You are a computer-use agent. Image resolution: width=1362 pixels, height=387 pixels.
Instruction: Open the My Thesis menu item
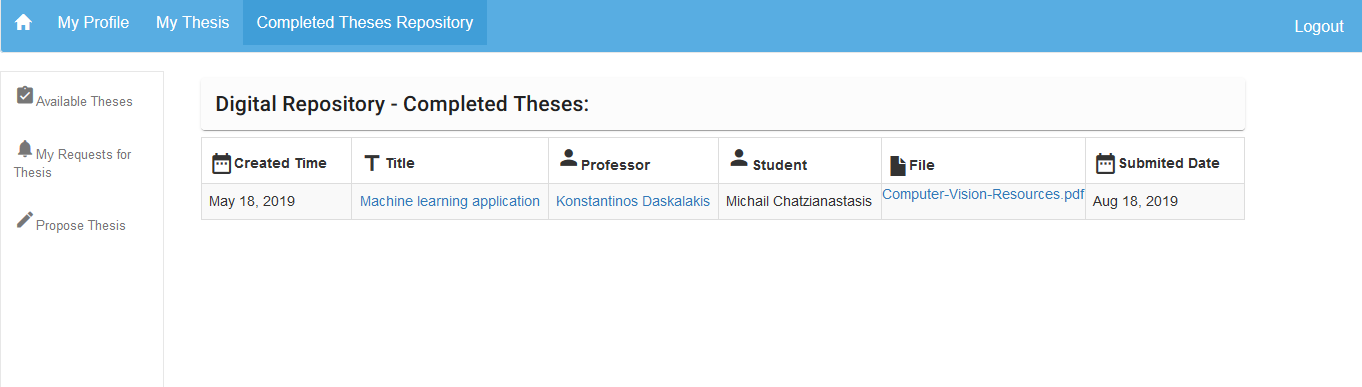click(192, 23)
